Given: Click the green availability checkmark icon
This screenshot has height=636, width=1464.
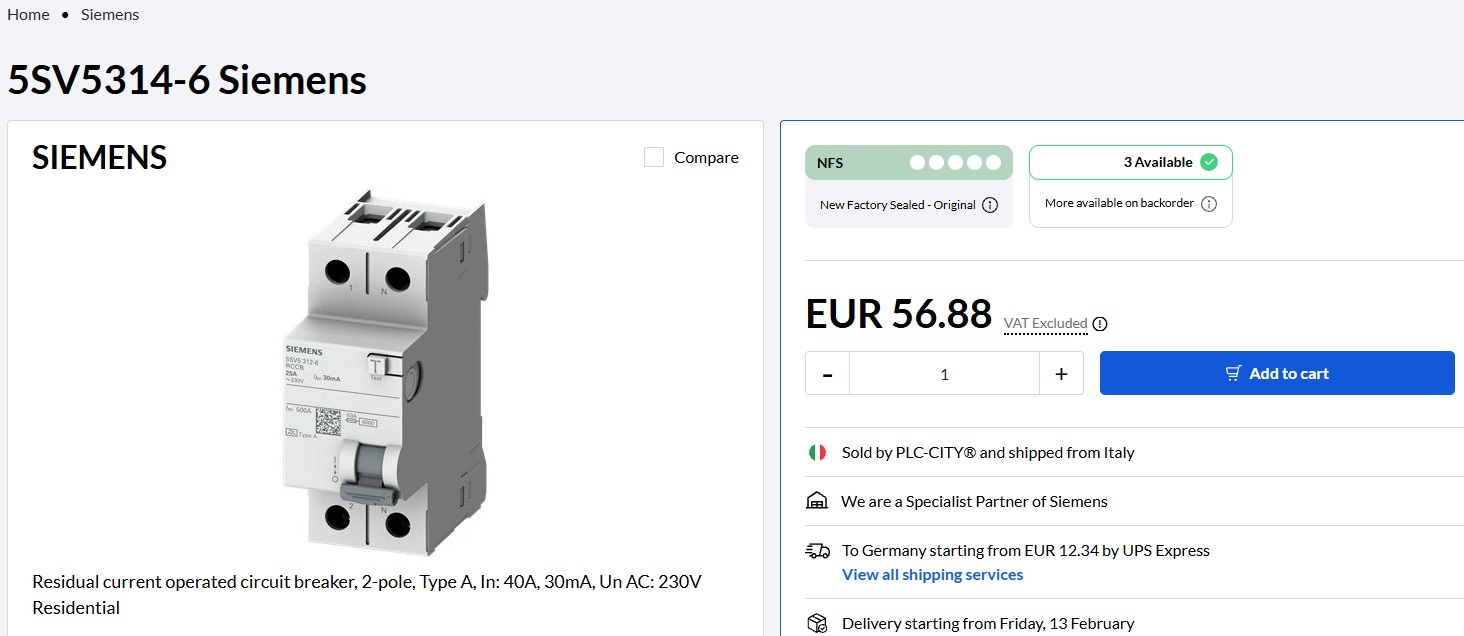Looking at the screenshot, I should tap(1209, 162).
